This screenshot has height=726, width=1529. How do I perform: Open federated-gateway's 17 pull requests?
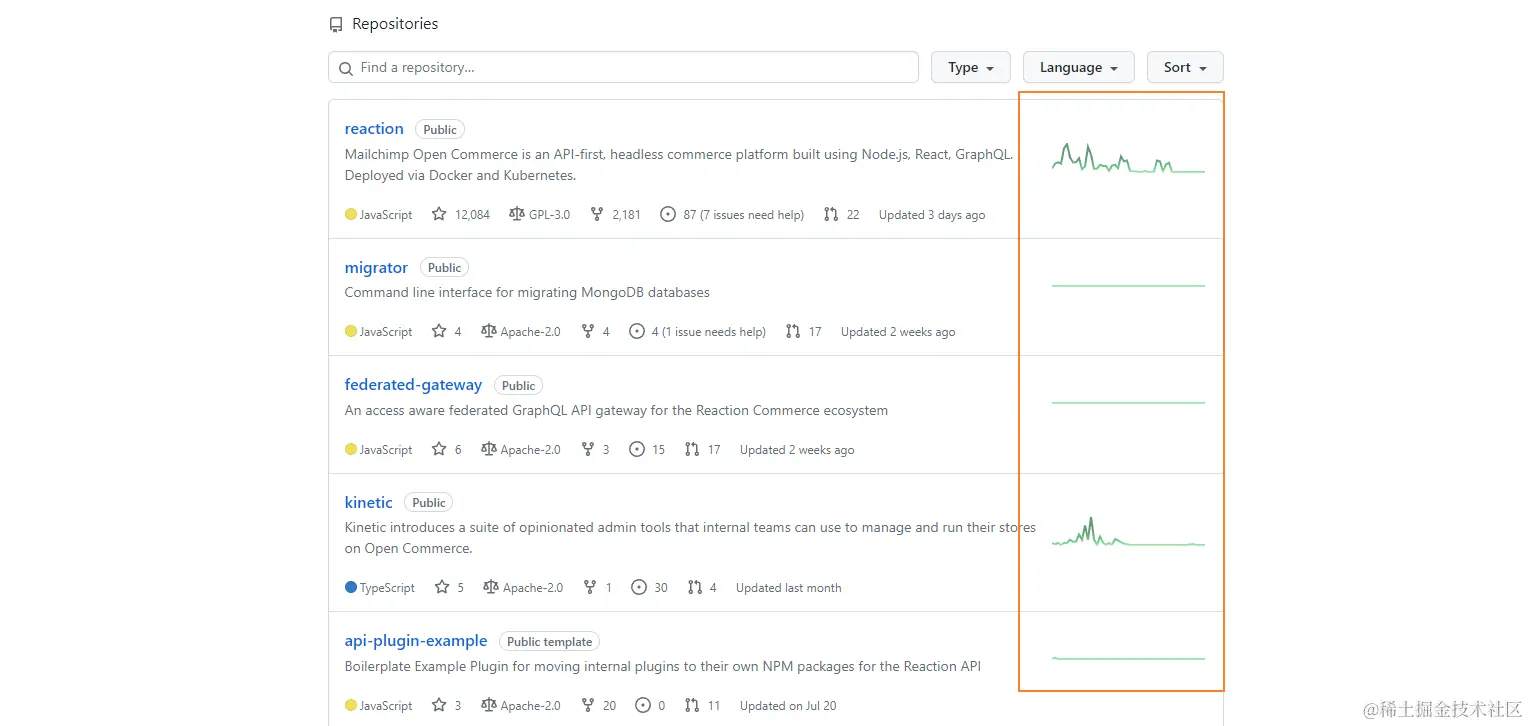pyautogui.click(x=702, y=449)
